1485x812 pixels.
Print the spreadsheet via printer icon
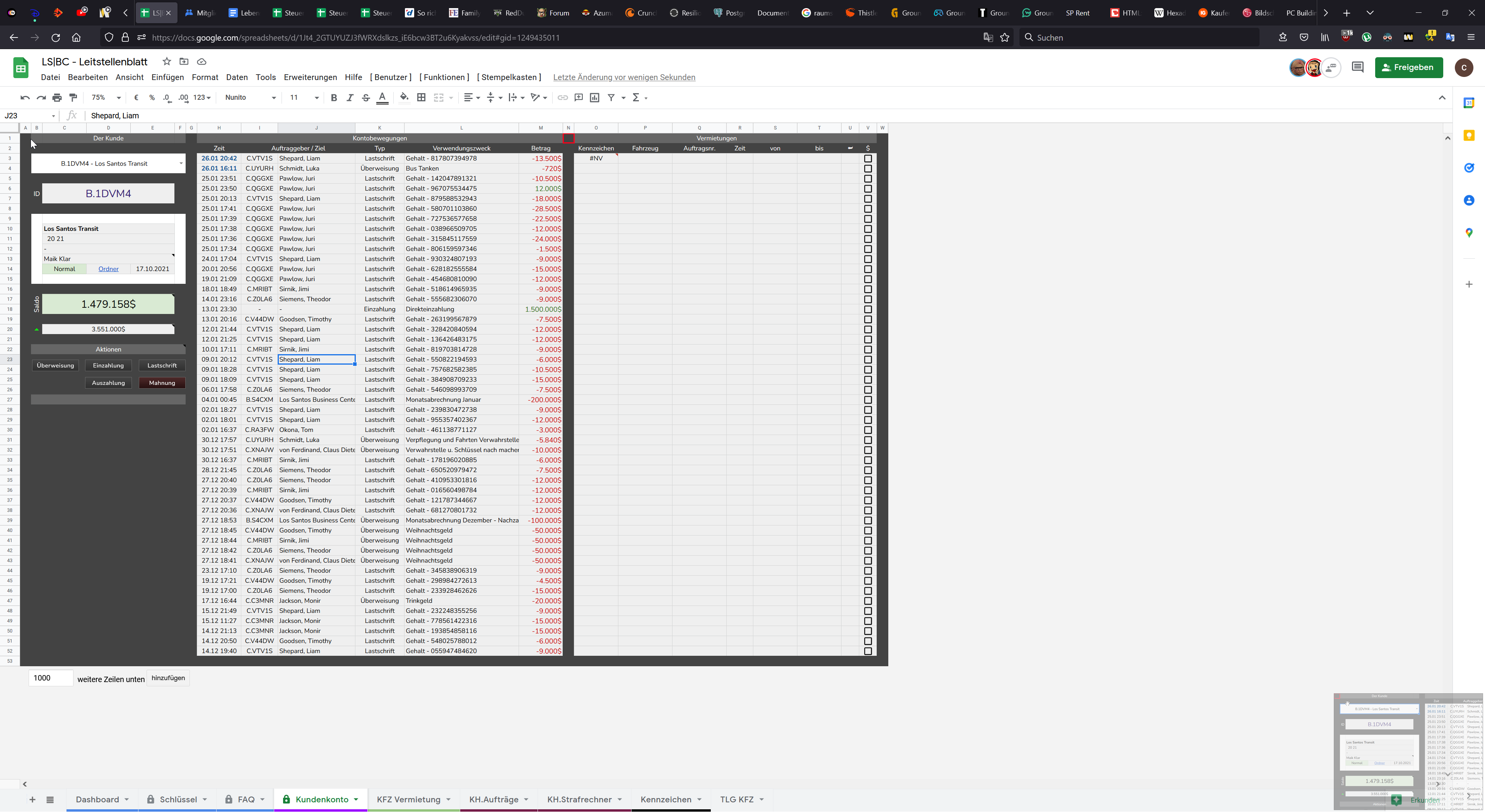[x=57, y=97]
